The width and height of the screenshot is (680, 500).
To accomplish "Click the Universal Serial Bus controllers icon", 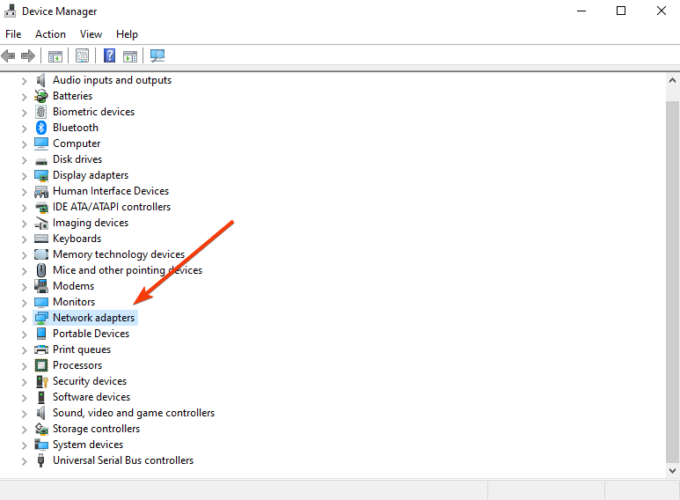I will point(41,461).
